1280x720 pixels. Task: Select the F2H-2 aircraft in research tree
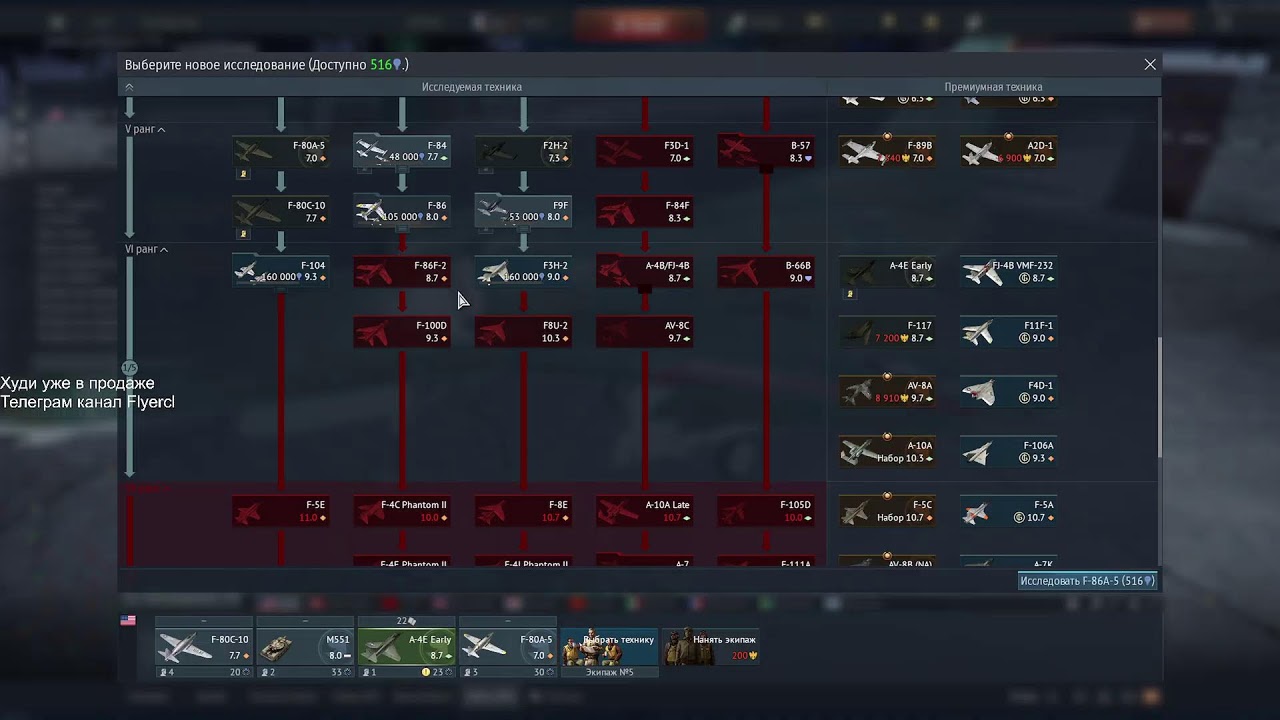(x=523, y=152)
